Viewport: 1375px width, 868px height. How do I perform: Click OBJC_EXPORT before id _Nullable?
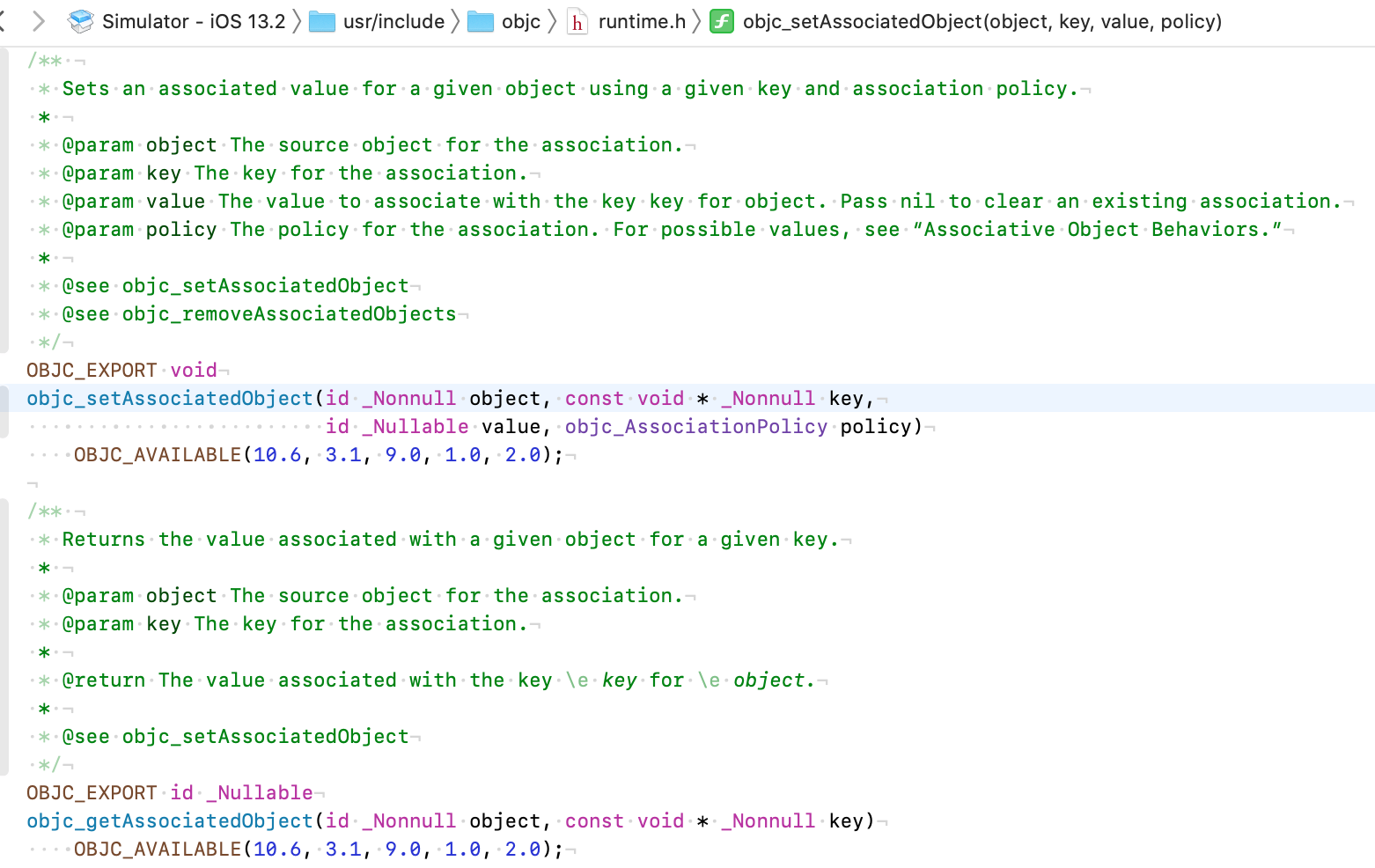tap(92, 793)
